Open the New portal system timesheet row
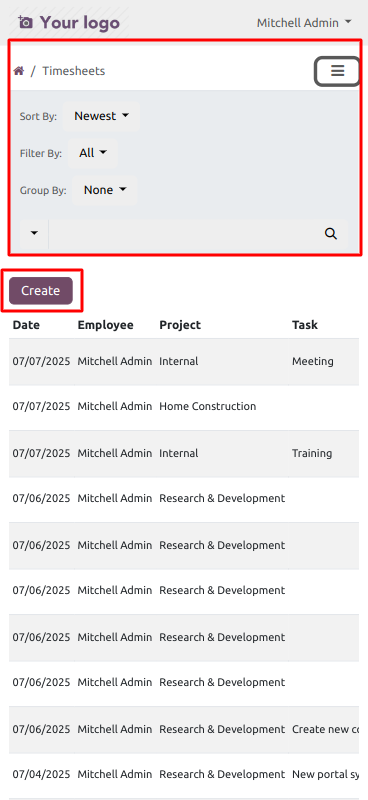368x800 pixels. pos(184,774)
